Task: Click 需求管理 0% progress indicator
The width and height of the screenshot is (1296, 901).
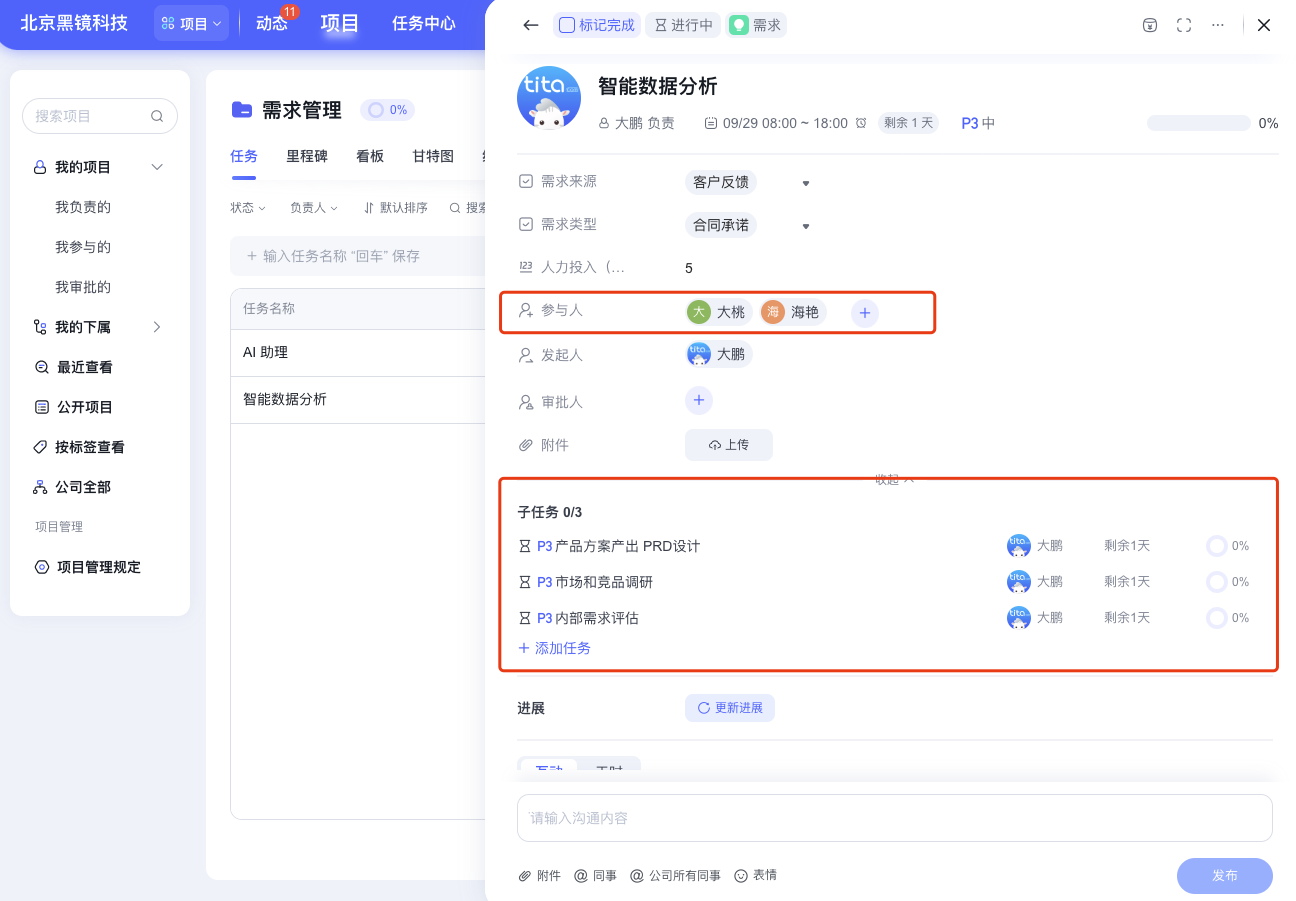Action: coord(387,110)
